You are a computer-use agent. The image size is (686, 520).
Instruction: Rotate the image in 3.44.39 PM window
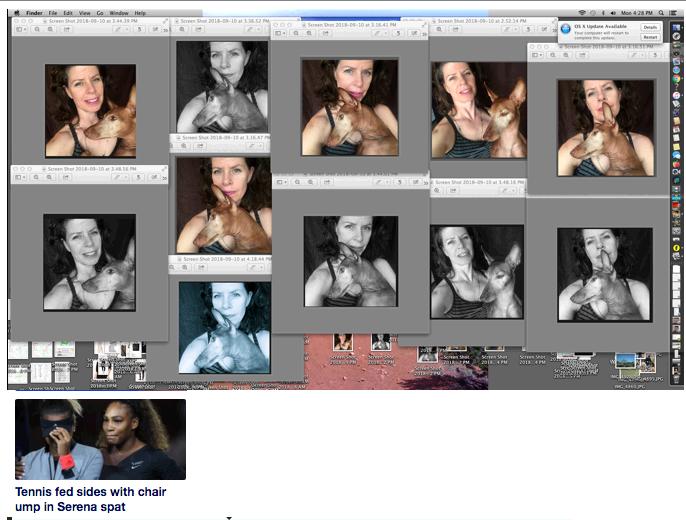pyautogui.click(x=140, y=29)
